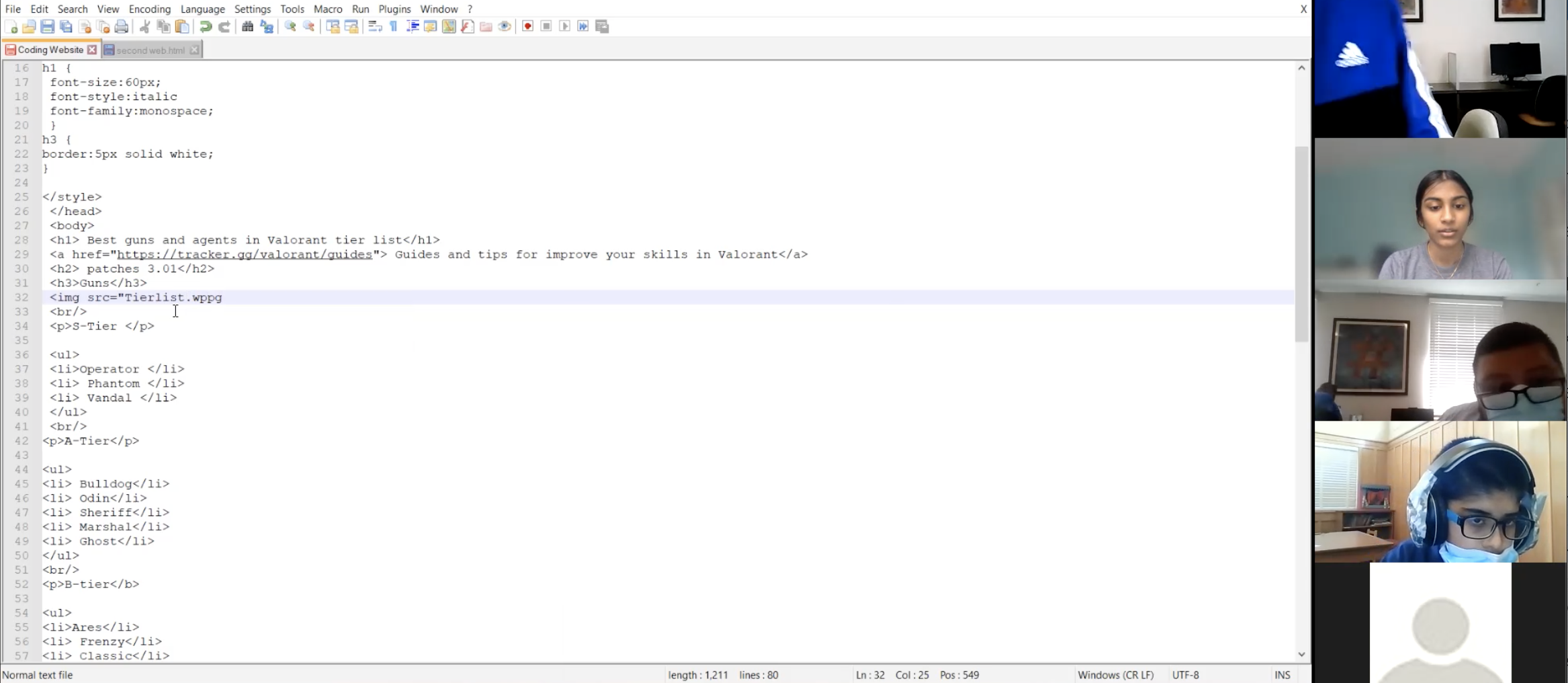The image size is (1568, 683).
Task: Click the Playback macro icon
Action: pos(564,26)
